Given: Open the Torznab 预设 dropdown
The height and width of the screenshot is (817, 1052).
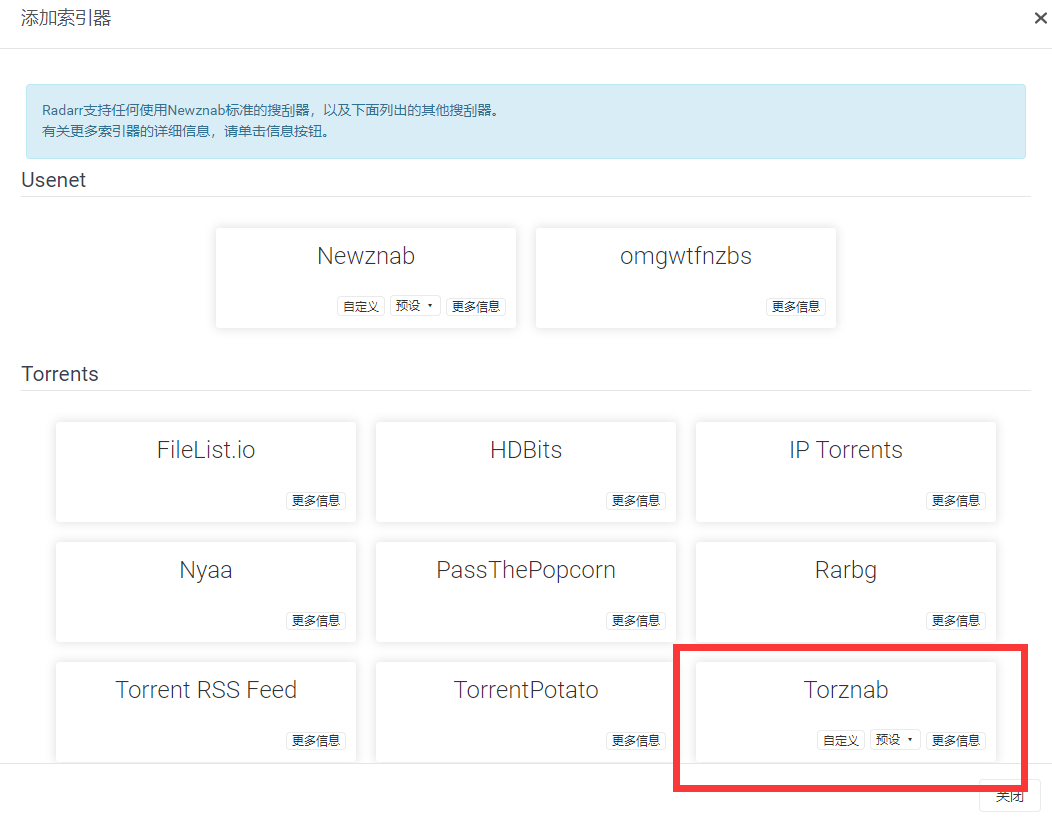Looking at the screenshot, I should (895, 740).
